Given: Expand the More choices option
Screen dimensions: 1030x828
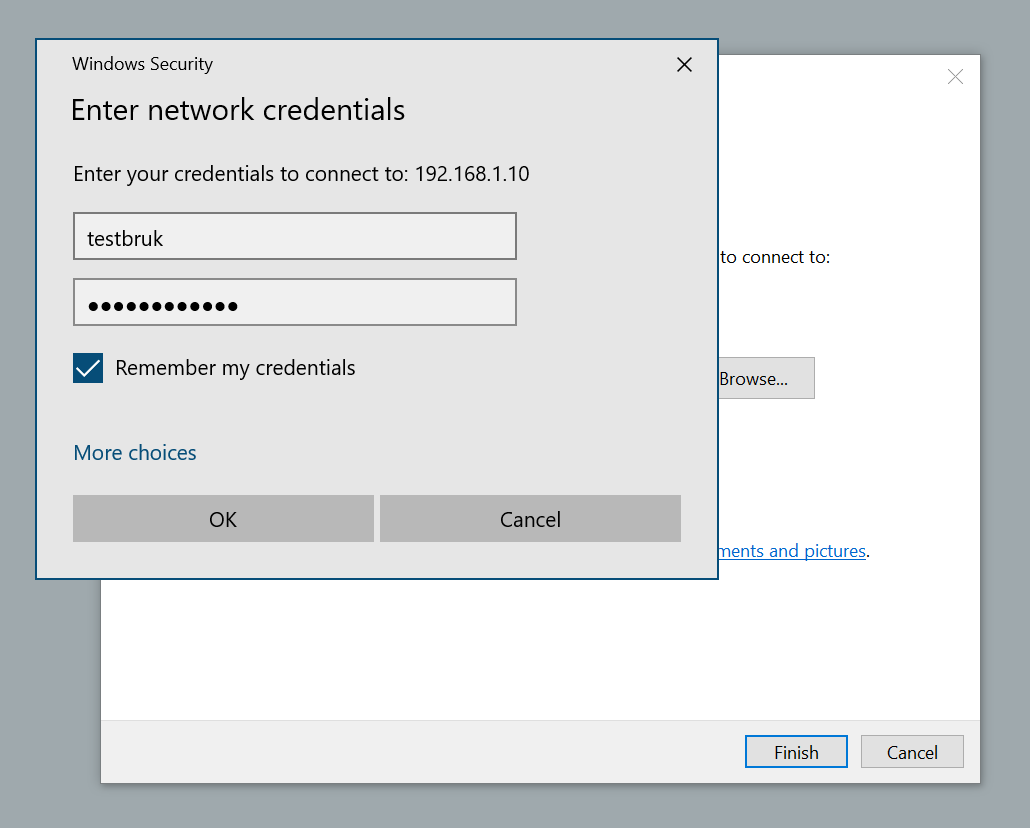Looking at the screenshot, I should [135, 453].
